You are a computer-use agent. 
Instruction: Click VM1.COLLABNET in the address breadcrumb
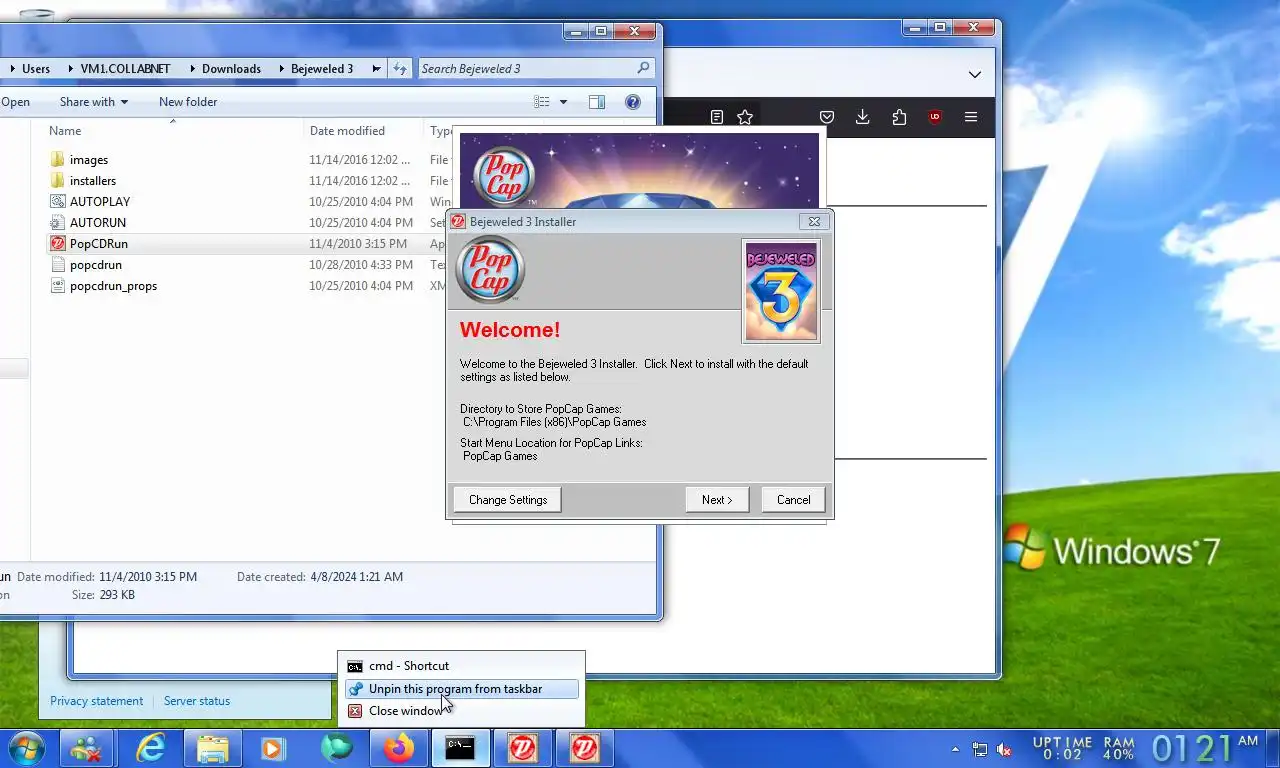(x=126, y=69)
